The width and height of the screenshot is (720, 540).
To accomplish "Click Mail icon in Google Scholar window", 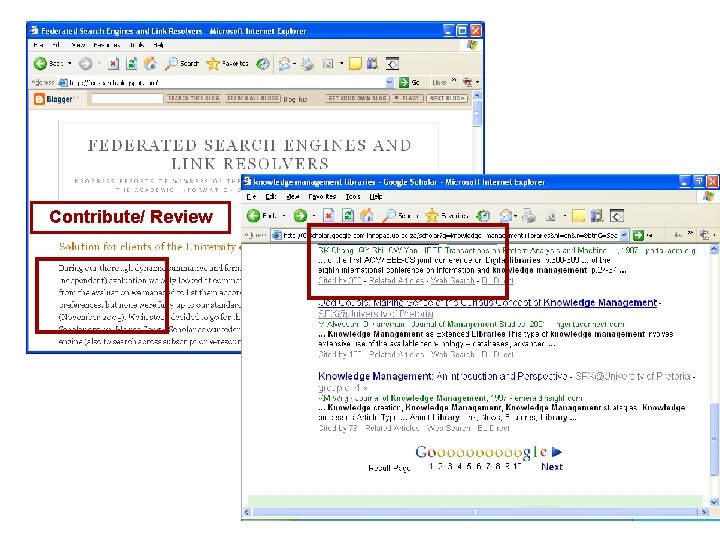I will [x=505, y=215].
